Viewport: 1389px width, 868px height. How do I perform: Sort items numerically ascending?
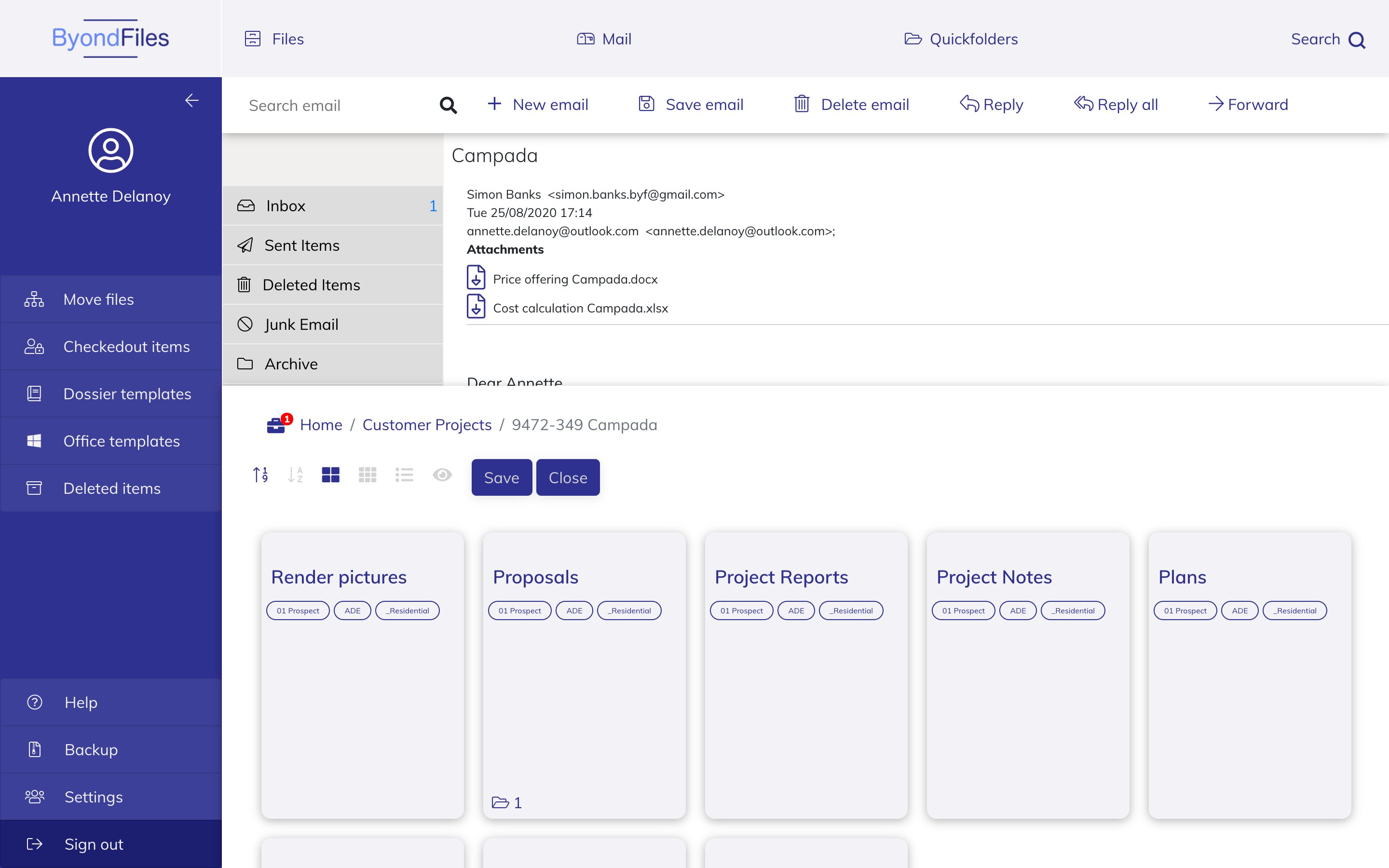coord(260,475)
